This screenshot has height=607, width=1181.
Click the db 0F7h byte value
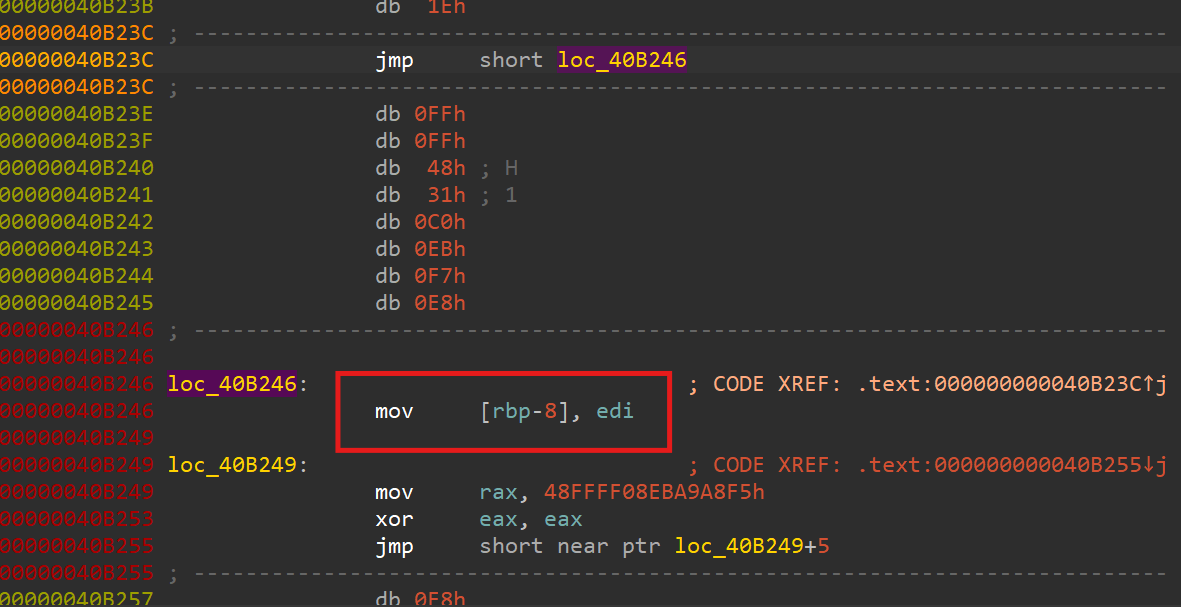point(439,275)
